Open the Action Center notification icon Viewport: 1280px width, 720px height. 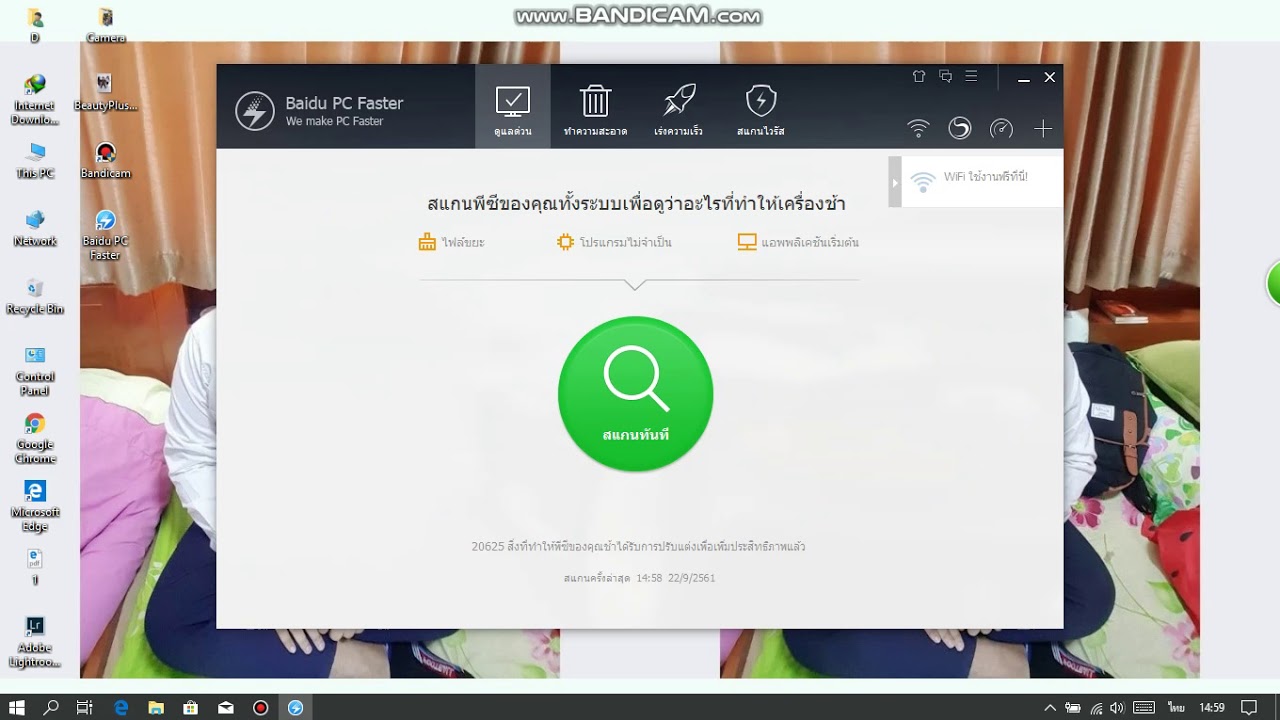[x=1250, y=707]
